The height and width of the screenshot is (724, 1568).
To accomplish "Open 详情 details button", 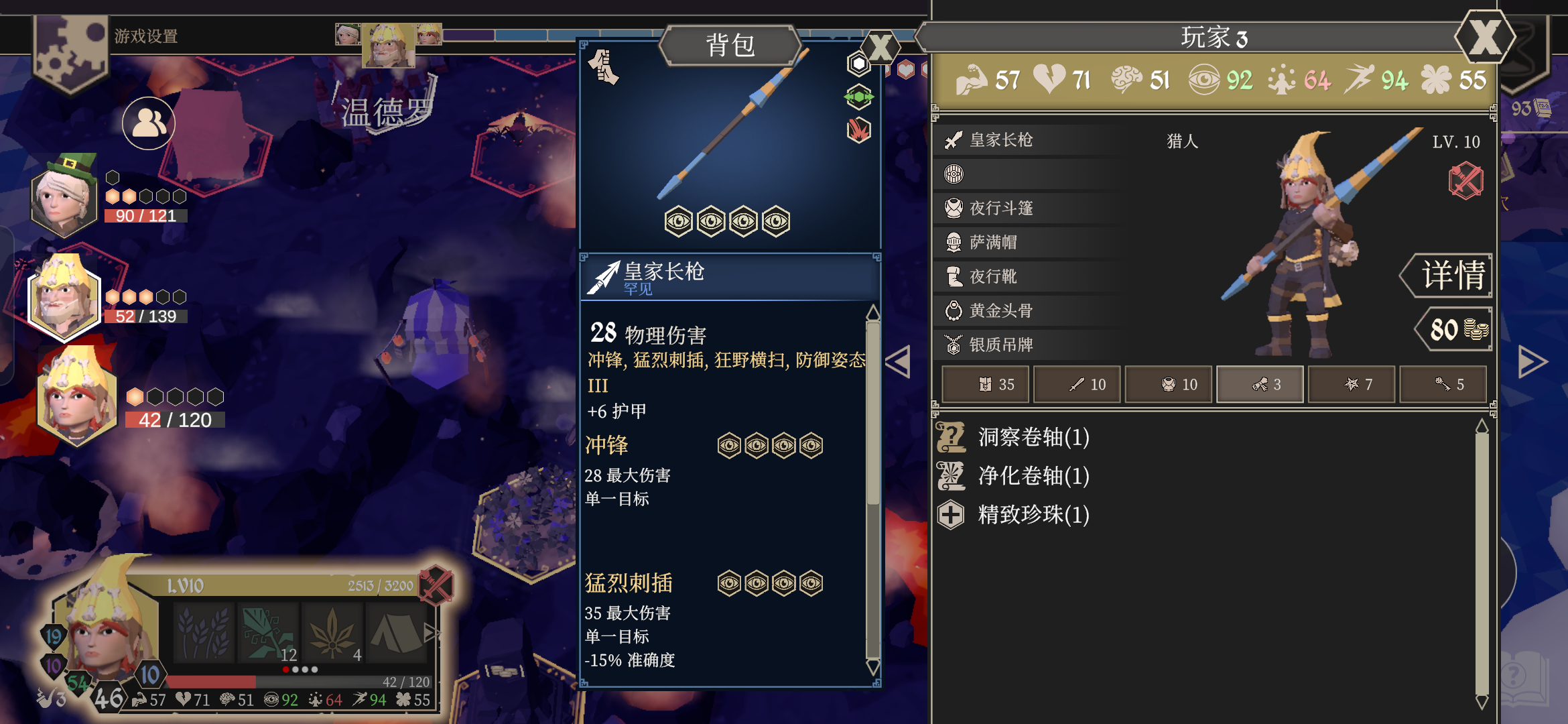I will pyautogui.click(x=1447, y=275).
